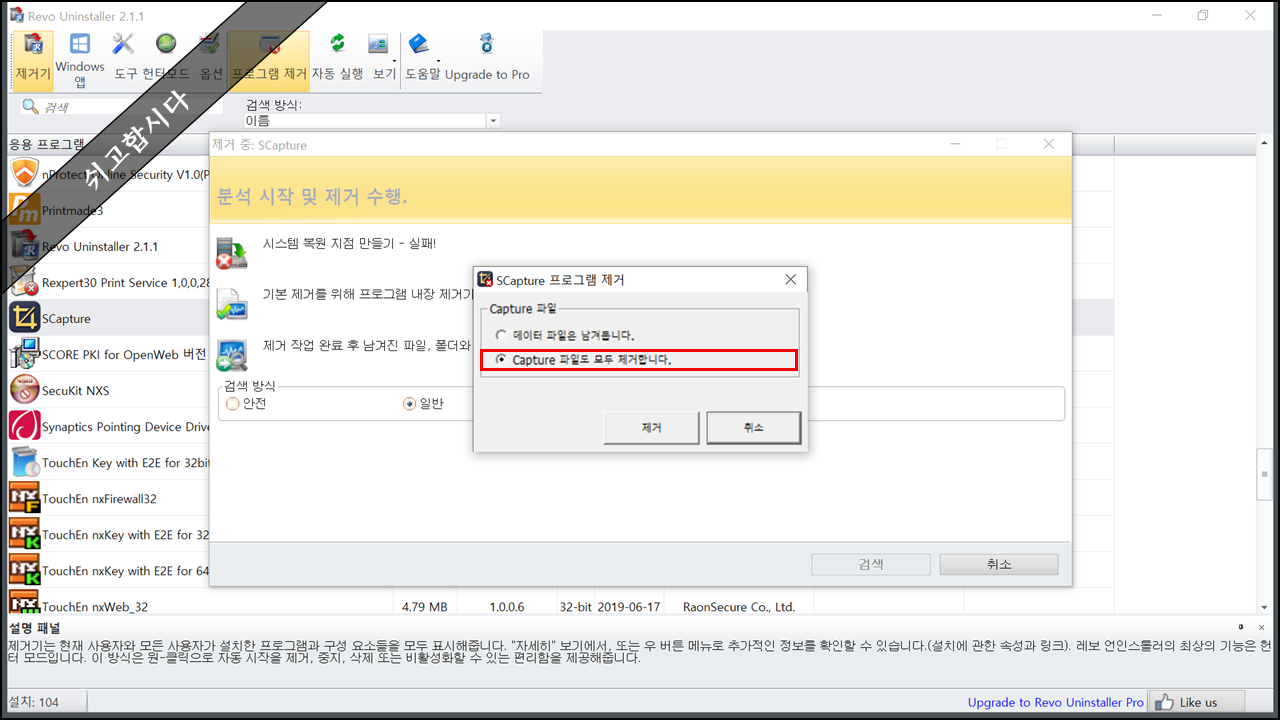Click 취소 in the Revo removal window
The width and height of the screenshot is (1280, 720).
pyautogui.click(x=999, y=564)
